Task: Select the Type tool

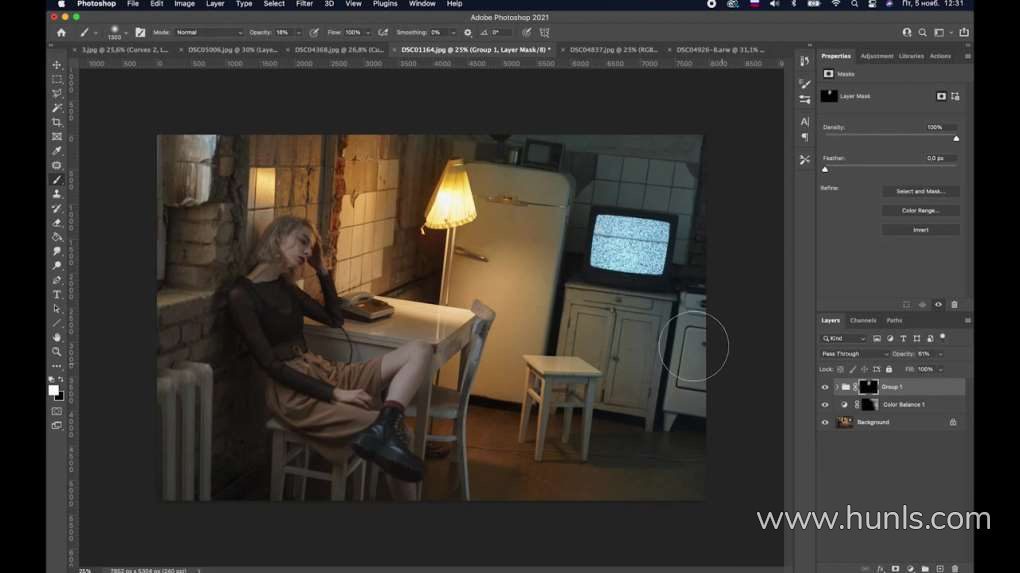Action: tap(57, 295)
